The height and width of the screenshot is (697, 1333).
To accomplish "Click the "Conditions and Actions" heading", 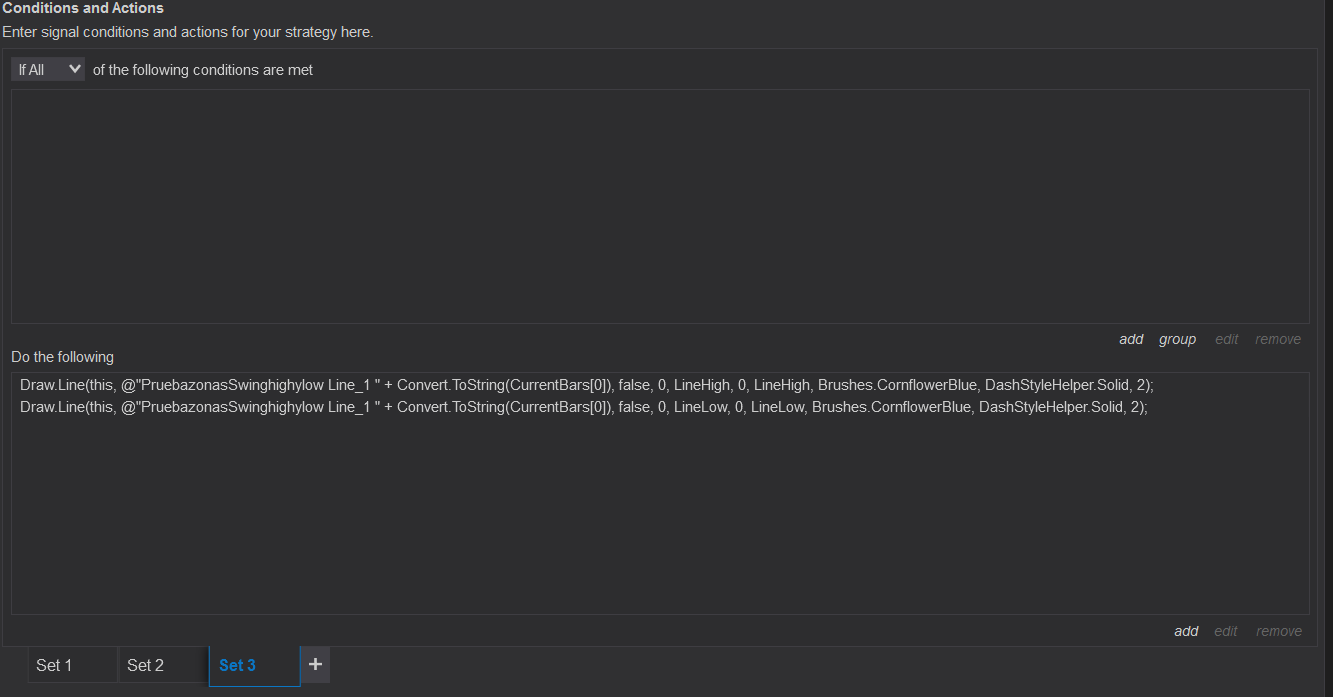I will coord(83,8).
